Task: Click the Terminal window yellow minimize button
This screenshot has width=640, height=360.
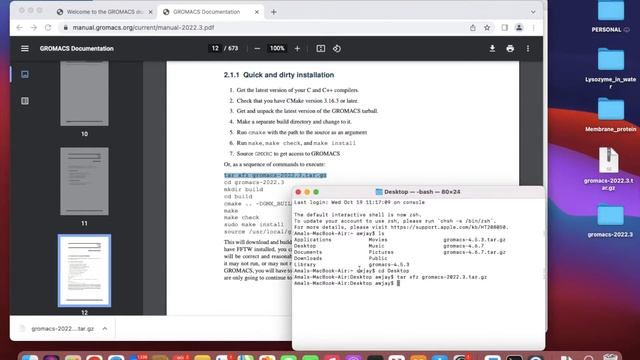Action: tap(307, 192)
